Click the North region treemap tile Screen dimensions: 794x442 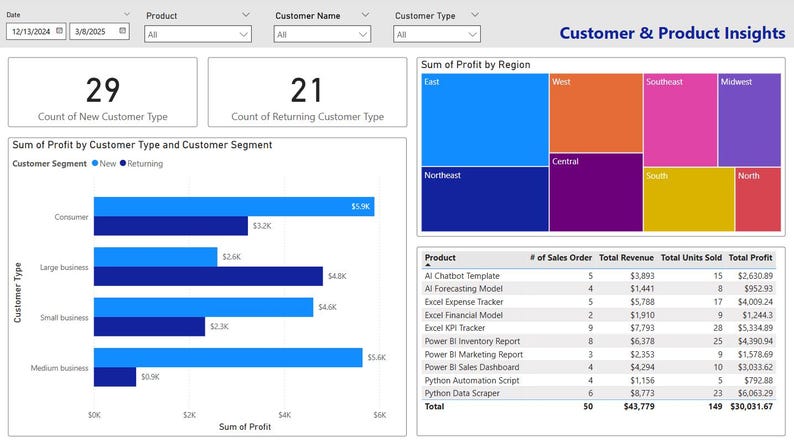click(x=758, y=199)
